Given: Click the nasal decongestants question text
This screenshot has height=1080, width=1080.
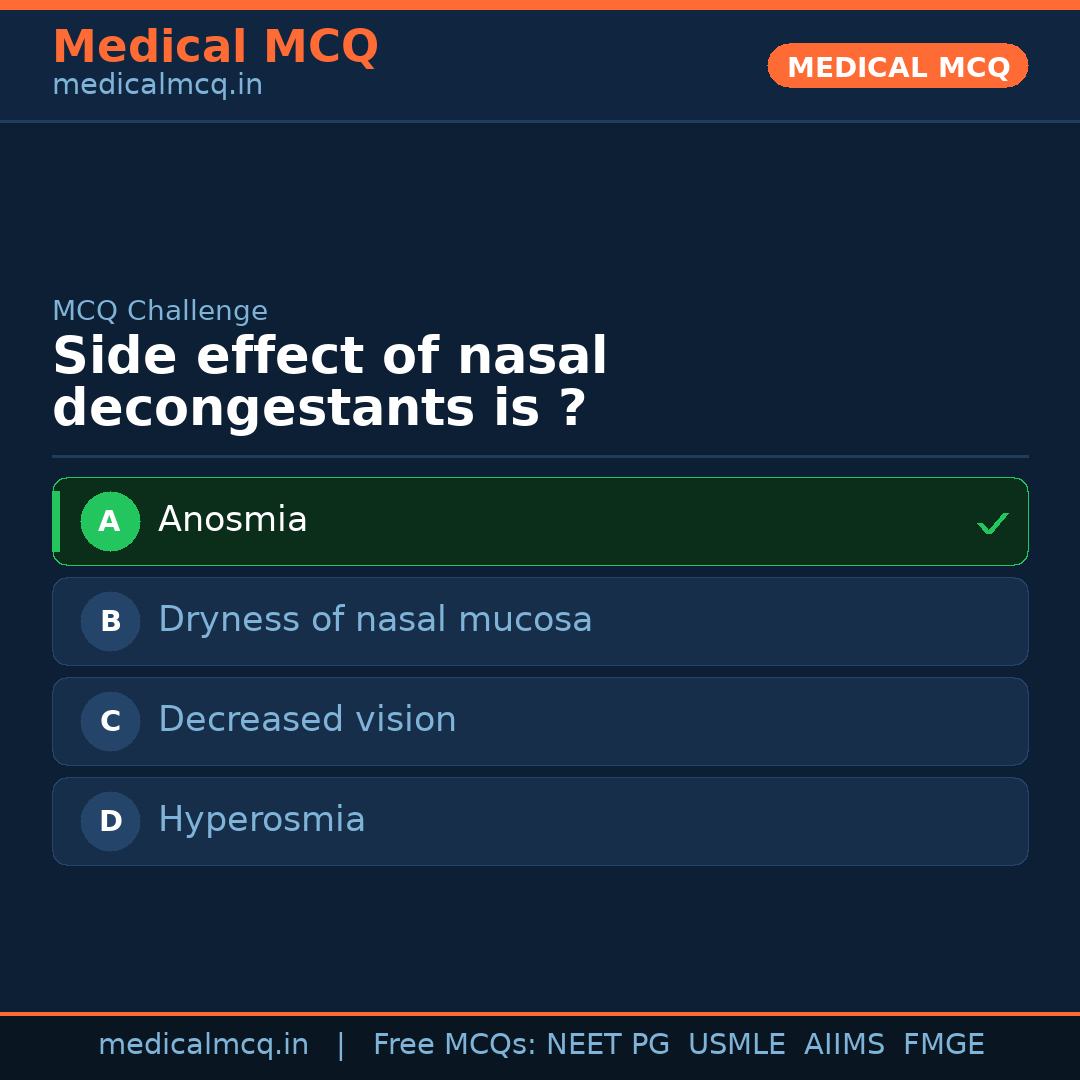Looking at the screenshot, I should [x=330, y=383].
